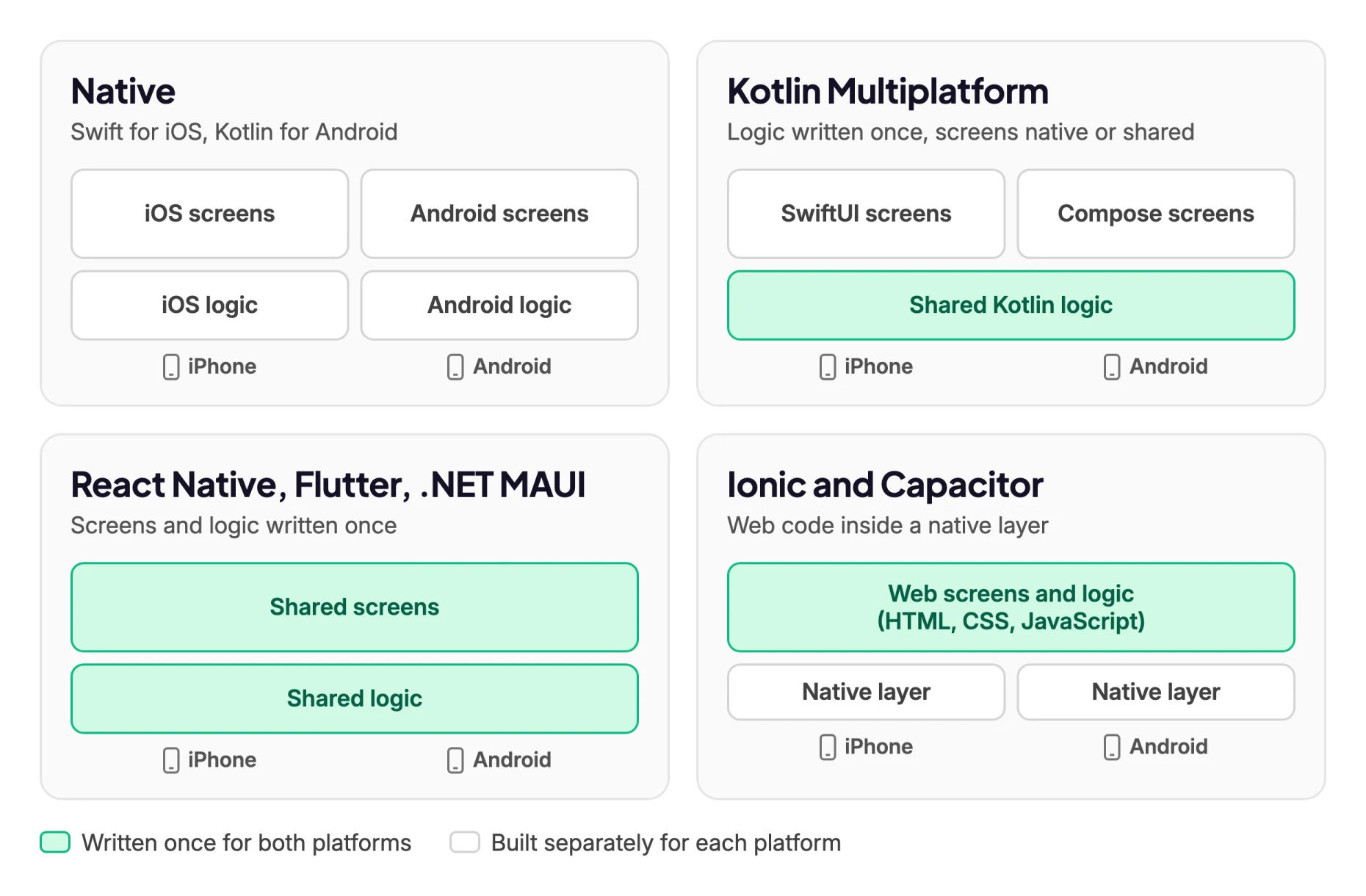Select the Android screens box
Screen dimensions: 1366x896
499,214
